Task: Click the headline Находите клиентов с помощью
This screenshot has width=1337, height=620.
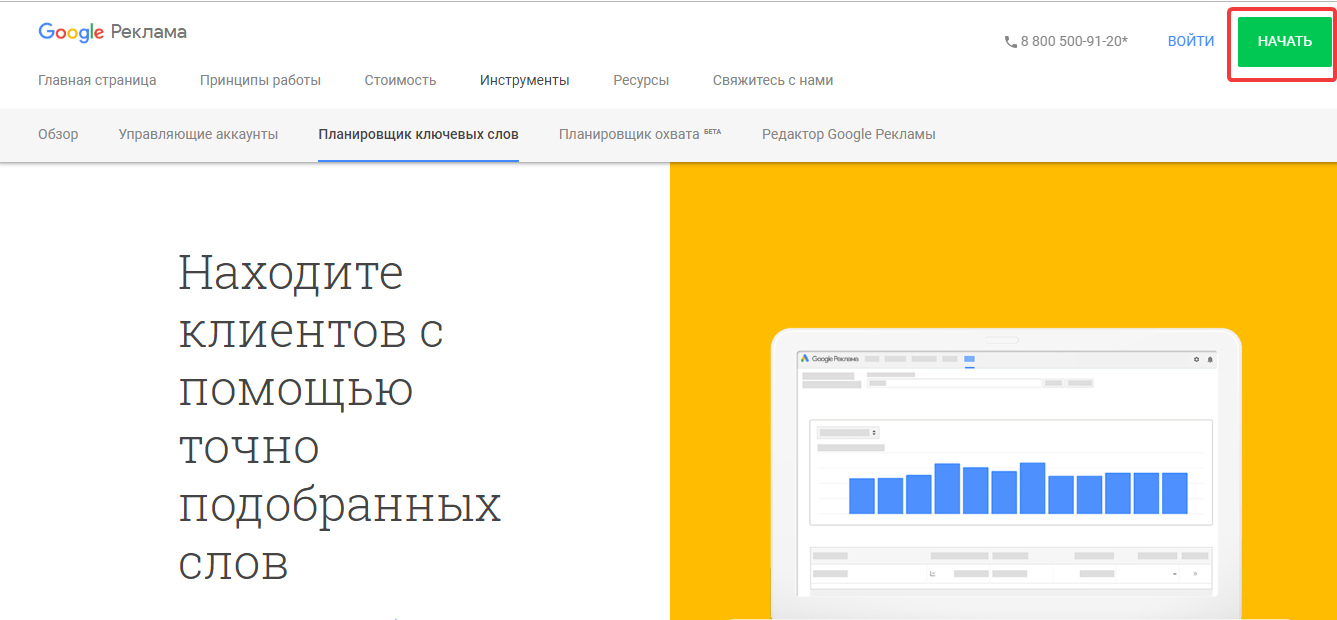Action: [x=340, y=417]
